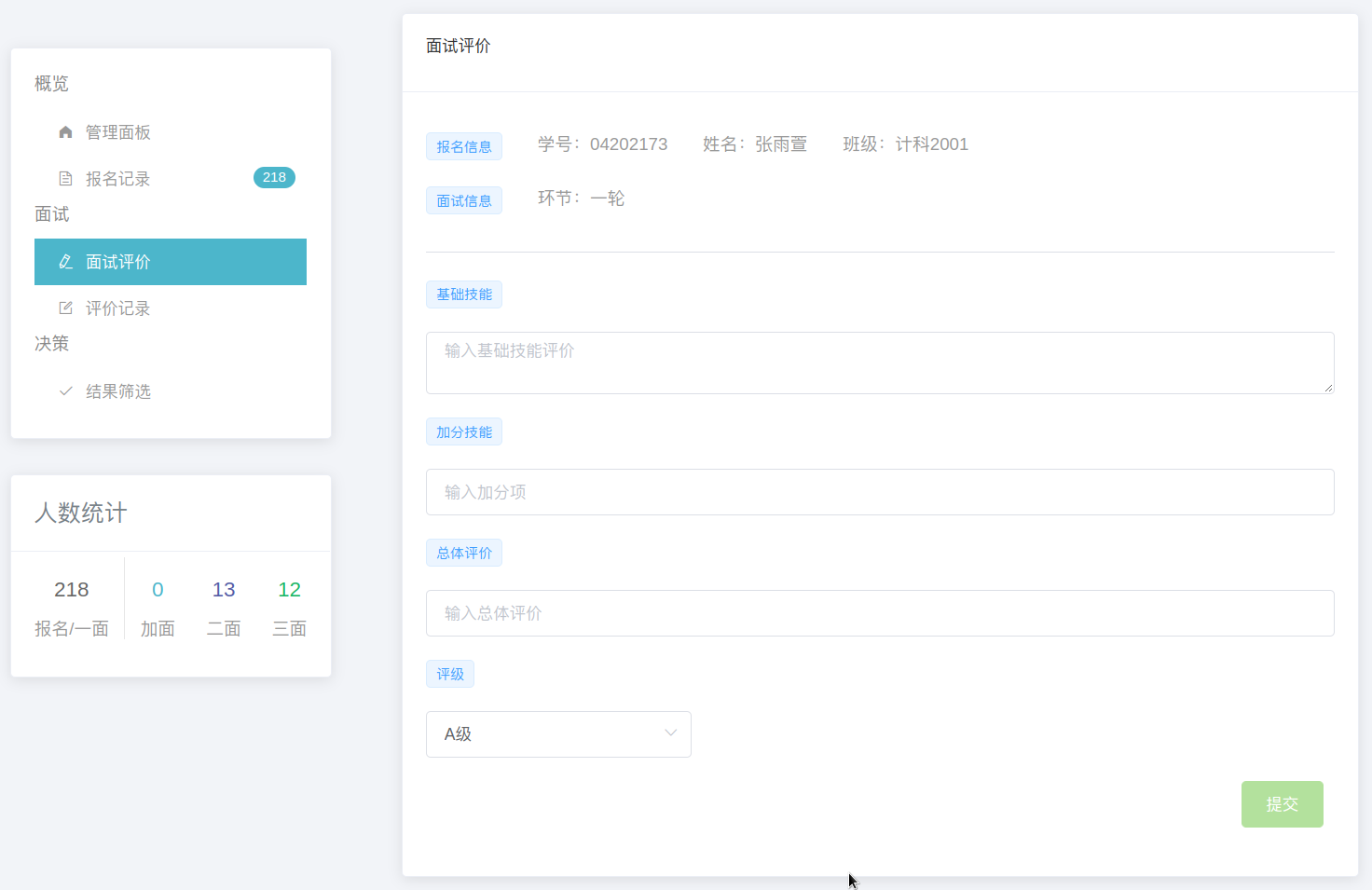Screen dimensions: 1372x890
Task: Click the 13 二面 statistic
Action: pos(224,609)
